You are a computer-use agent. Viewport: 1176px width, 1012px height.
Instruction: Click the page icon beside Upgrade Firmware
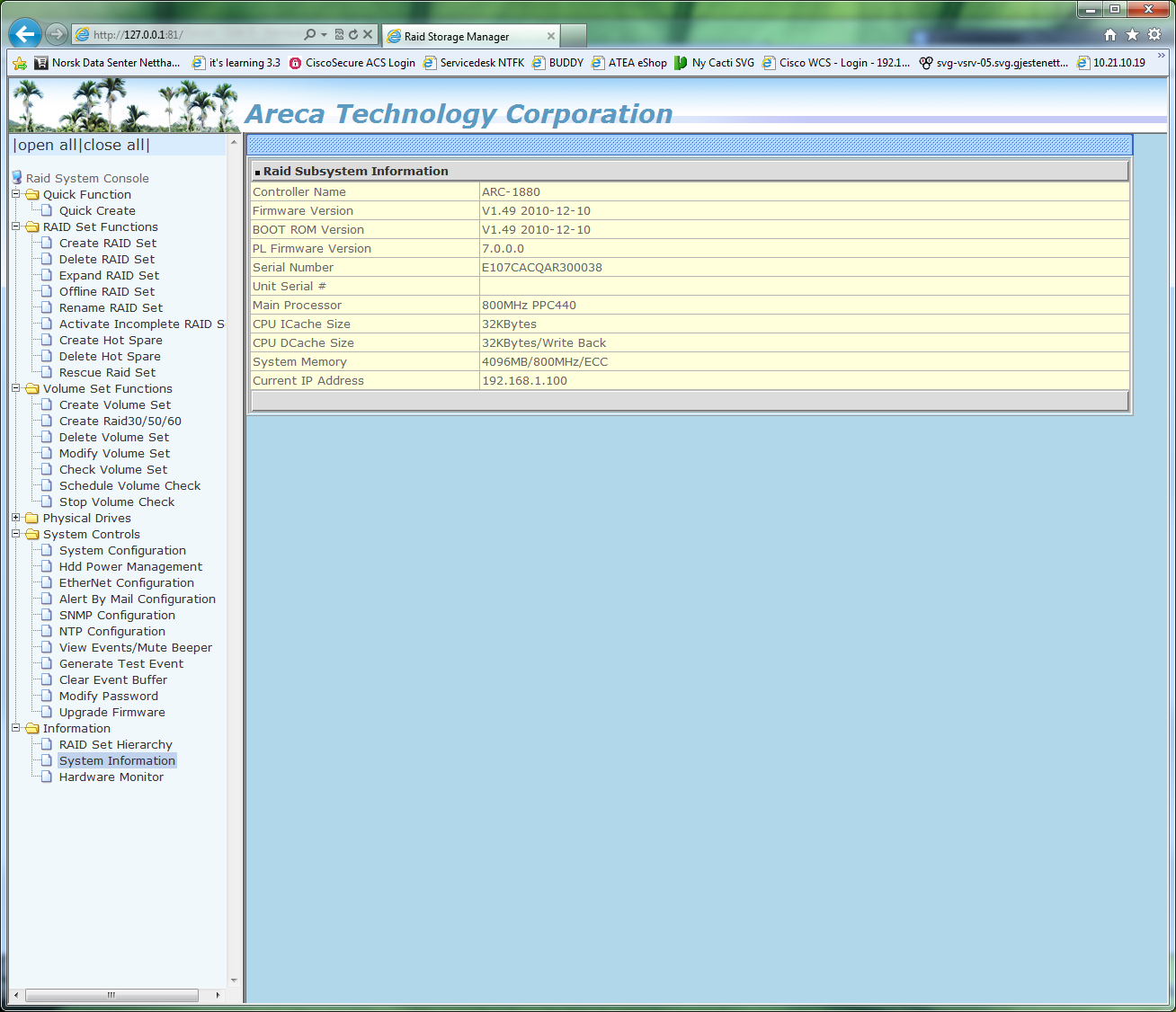tap(48, 712)
